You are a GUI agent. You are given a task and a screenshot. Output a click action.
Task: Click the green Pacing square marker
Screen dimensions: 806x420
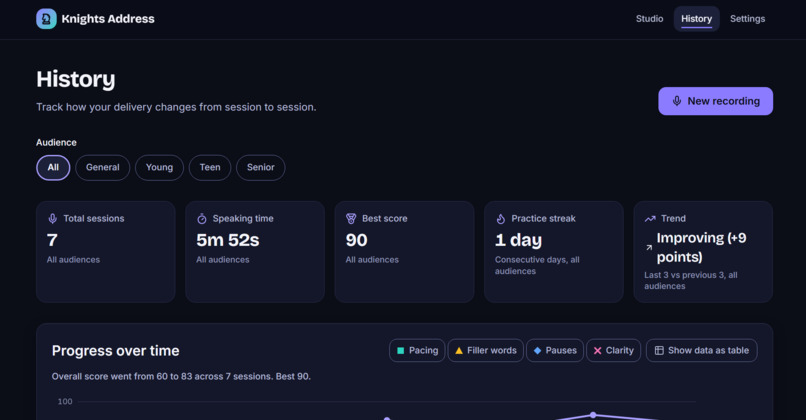(400, 351)
